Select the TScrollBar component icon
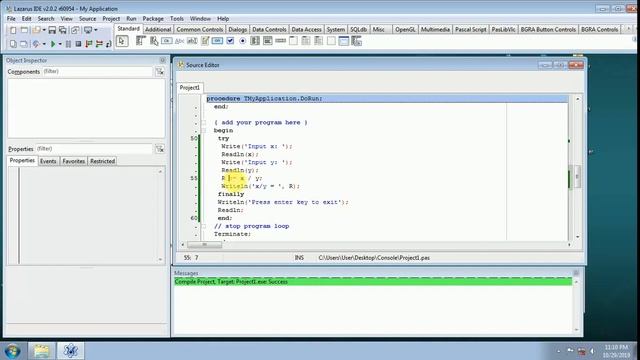The height and width of the screenshot is (360, 640). point(280,41)
